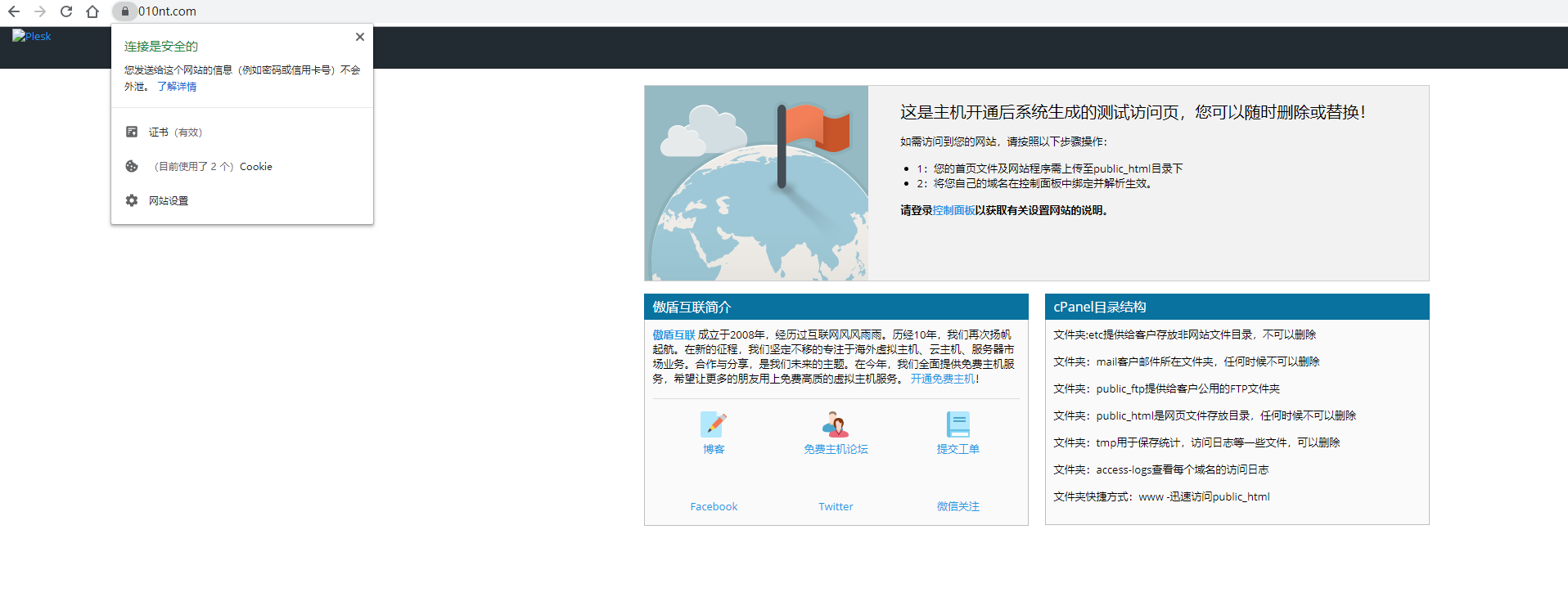This screenshot has width=1568, height=606.
Task: Open the Facebook link
Action: [x=714, y=507]
